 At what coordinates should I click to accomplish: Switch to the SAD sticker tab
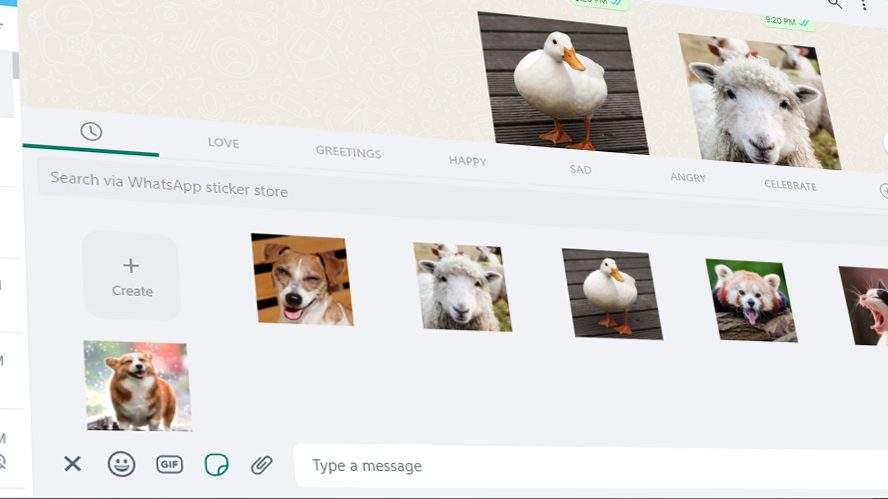[x=580, y=169]
